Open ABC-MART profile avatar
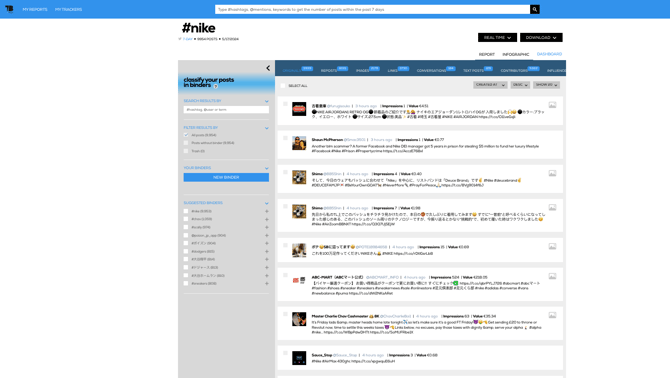Screen dimensions: 670x378 (x=299, y=280)
